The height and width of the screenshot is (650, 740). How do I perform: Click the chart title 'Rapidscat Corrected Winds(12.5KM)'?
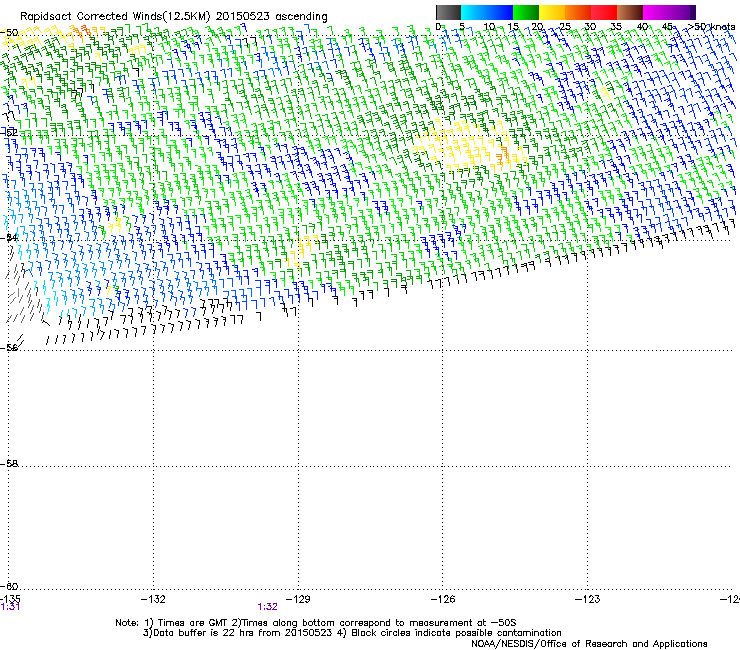115,16
